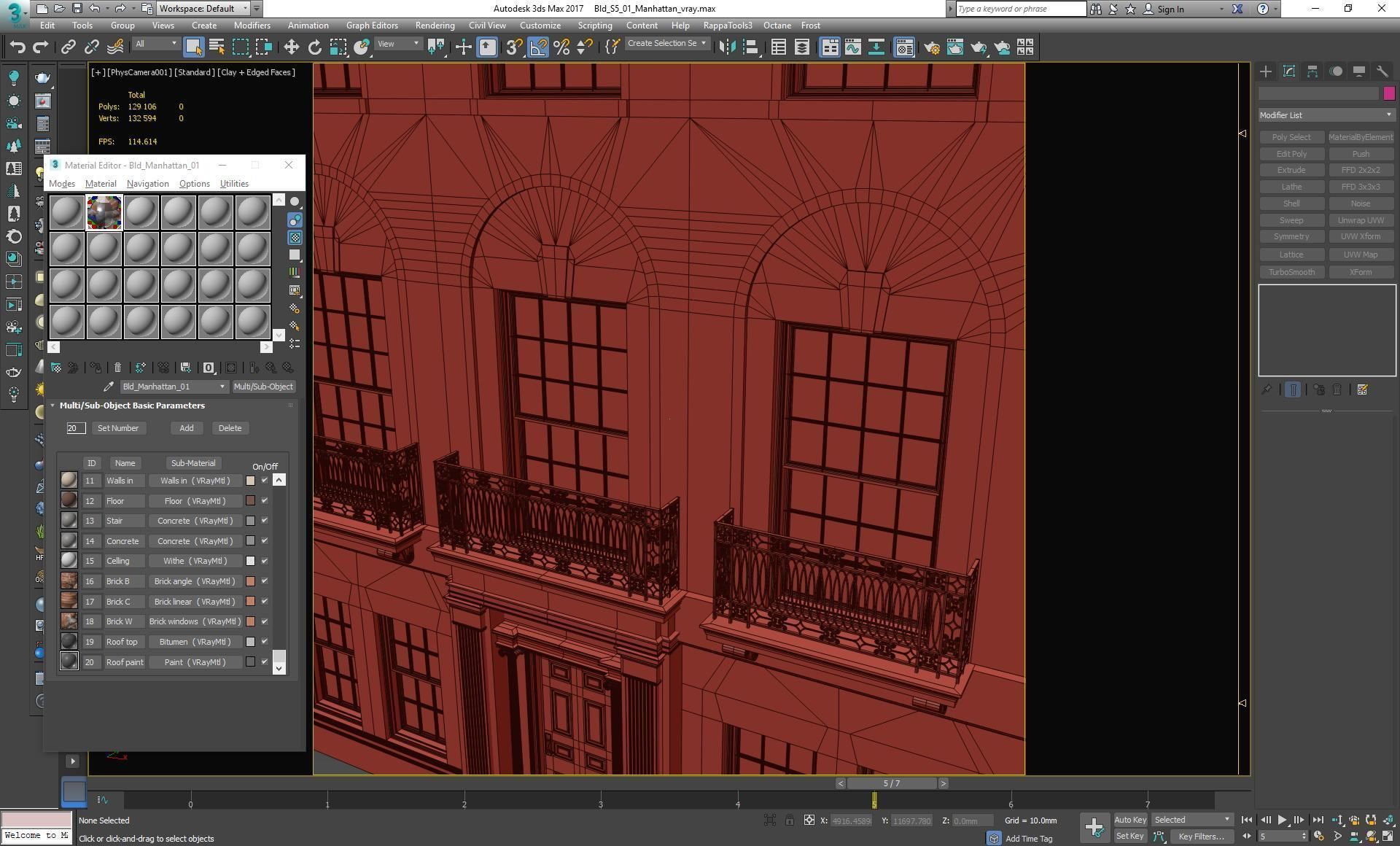The height and width of the screenshot is (846, 1400).
Task: Click Pick Material from Object eyedropper
Action: tap(109, 387)
